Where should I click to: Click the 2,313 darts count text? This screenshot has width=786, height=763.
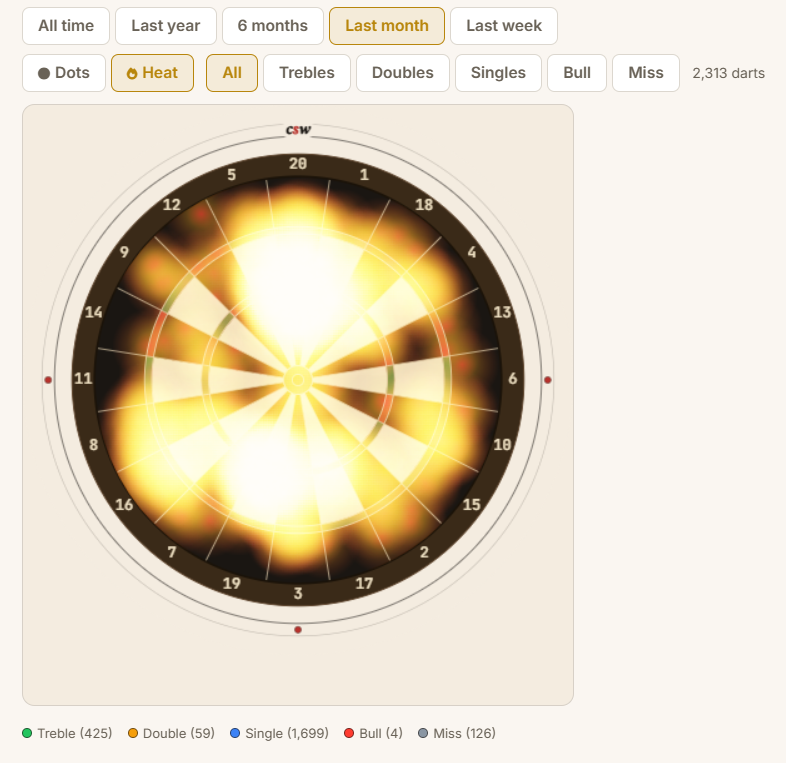tap(728, 74)
